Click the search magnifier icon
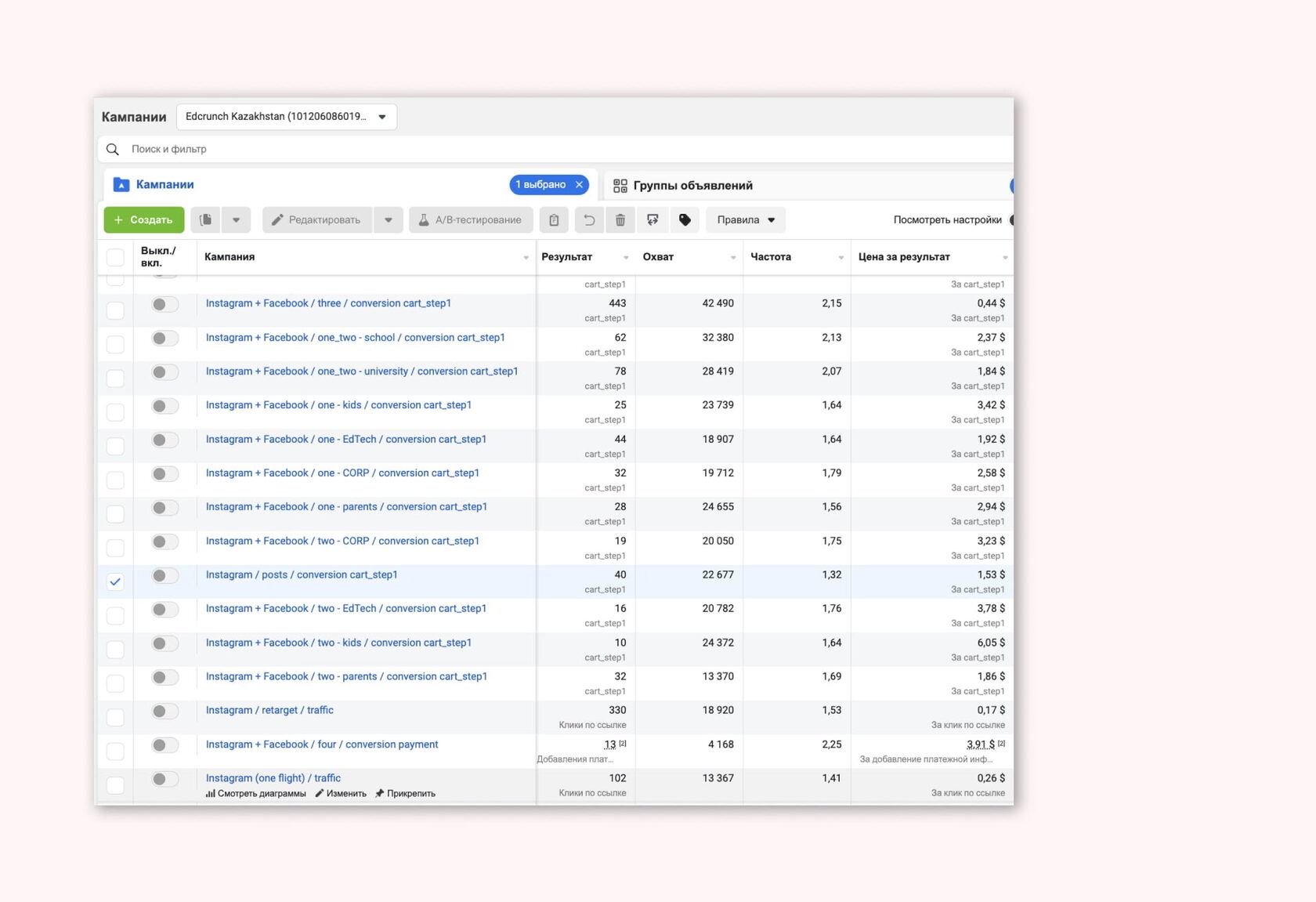Viewport: 1316px width, 902px height. point(113,149)
